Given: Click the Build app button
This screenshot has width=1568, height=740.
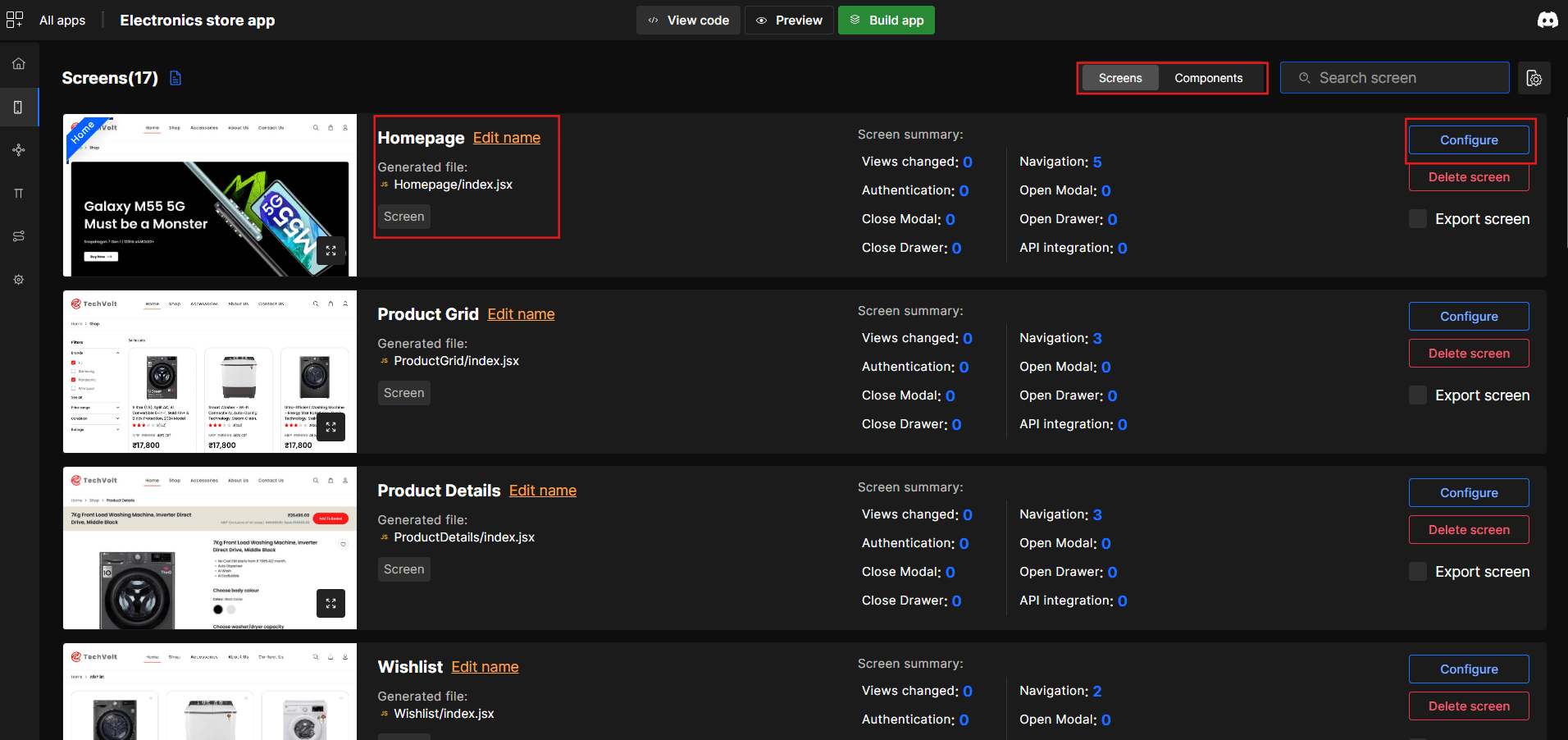Looking at the screenshot, I should pos(886,20).
